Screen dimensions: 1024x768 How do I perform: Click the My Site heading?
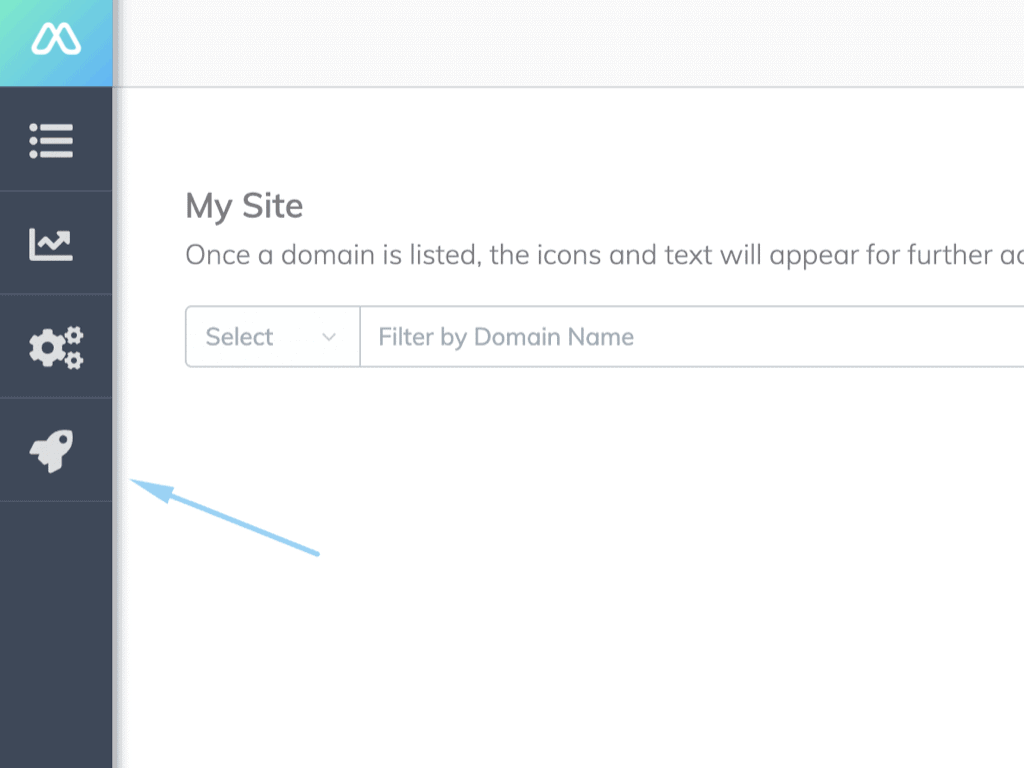[244, 207]
